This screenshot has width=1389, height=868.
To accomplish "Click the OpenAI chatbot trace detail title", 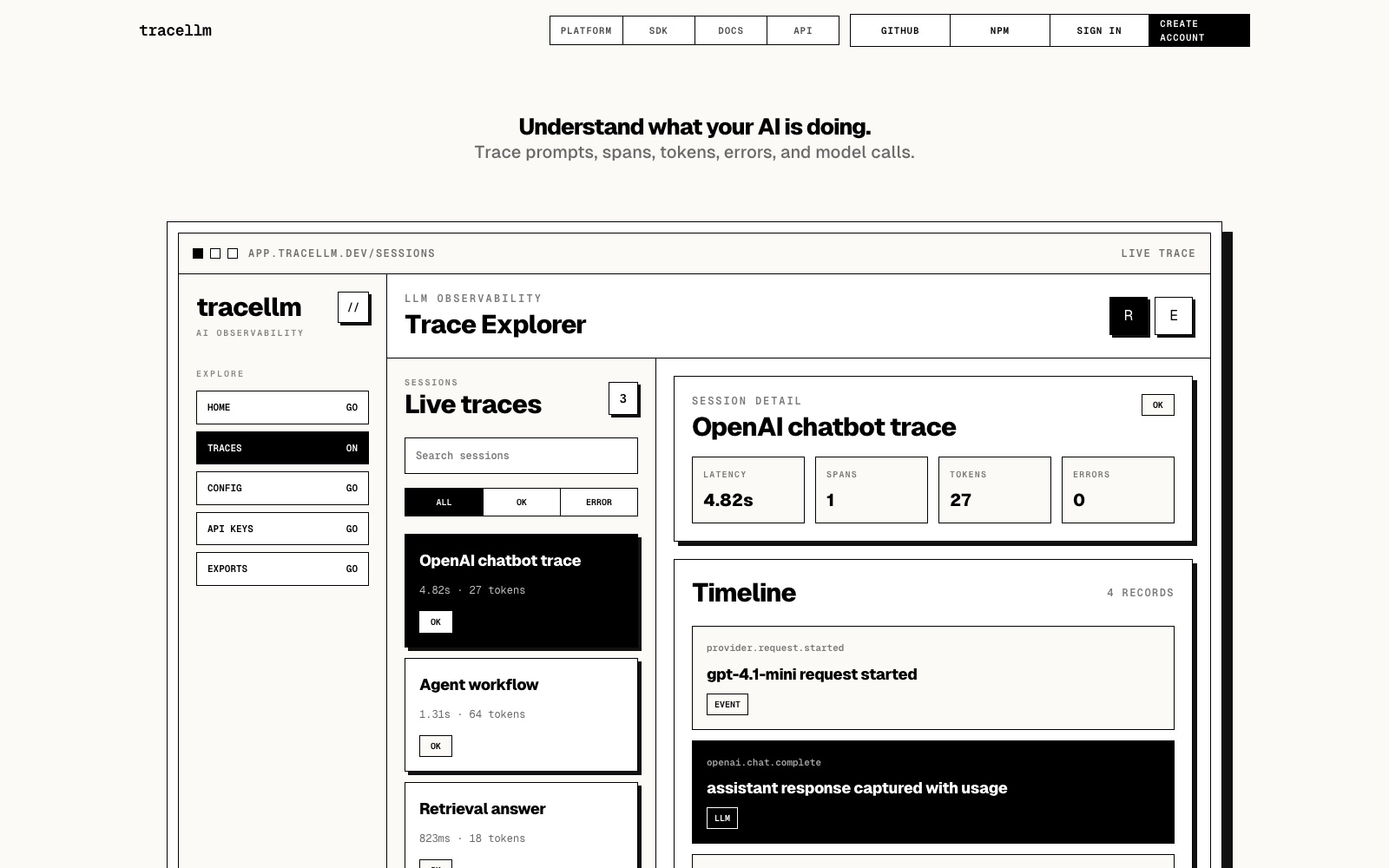I will point(824,427).
